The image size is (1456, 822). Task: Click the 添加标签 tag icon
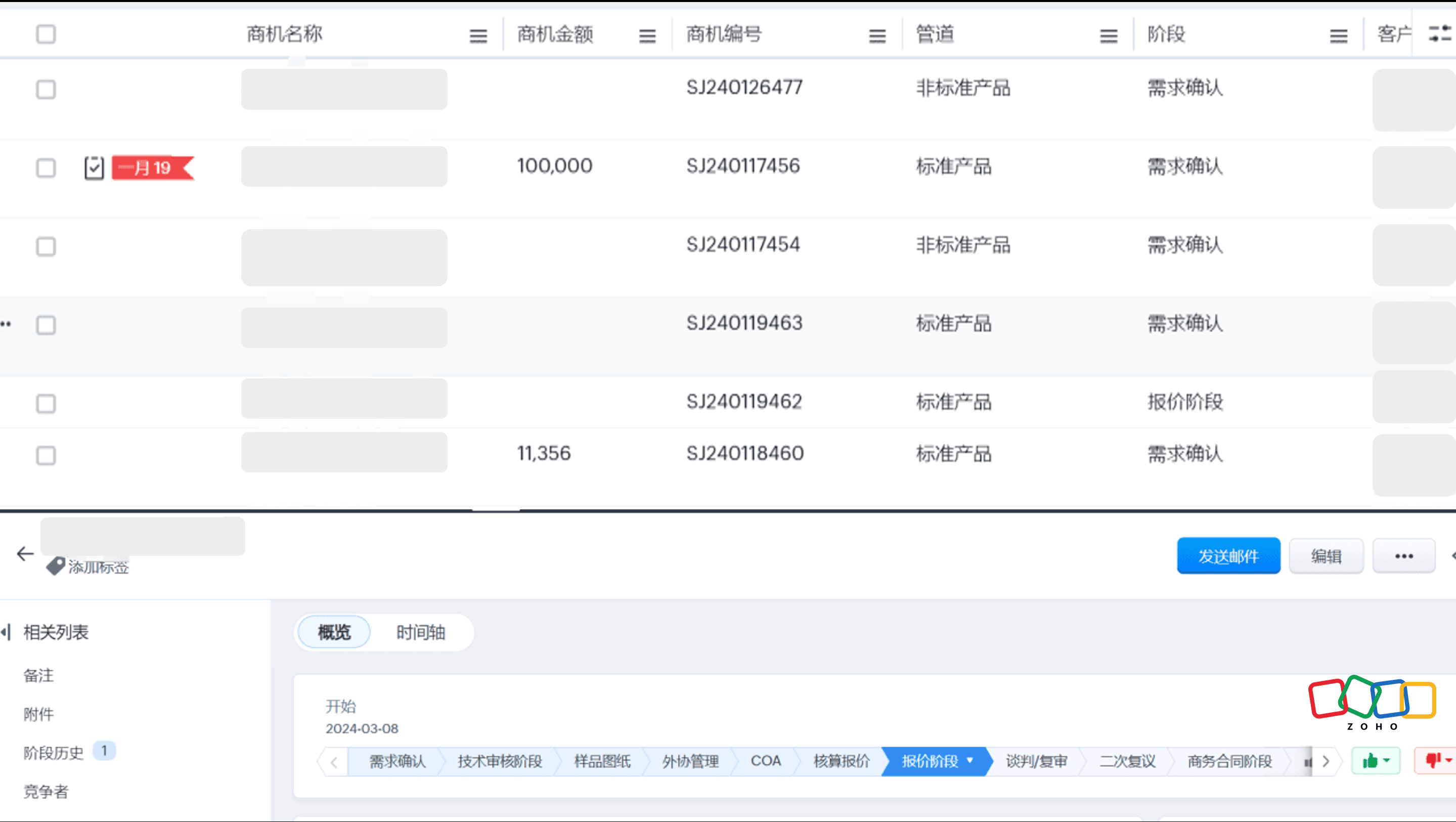click(56, 566)
